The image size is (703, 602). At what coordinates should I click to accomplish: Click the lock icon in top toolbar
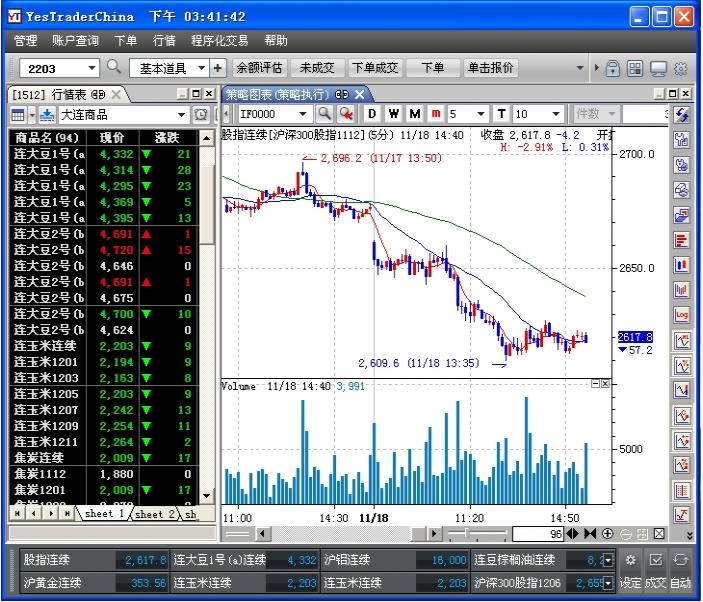(612, 69)
